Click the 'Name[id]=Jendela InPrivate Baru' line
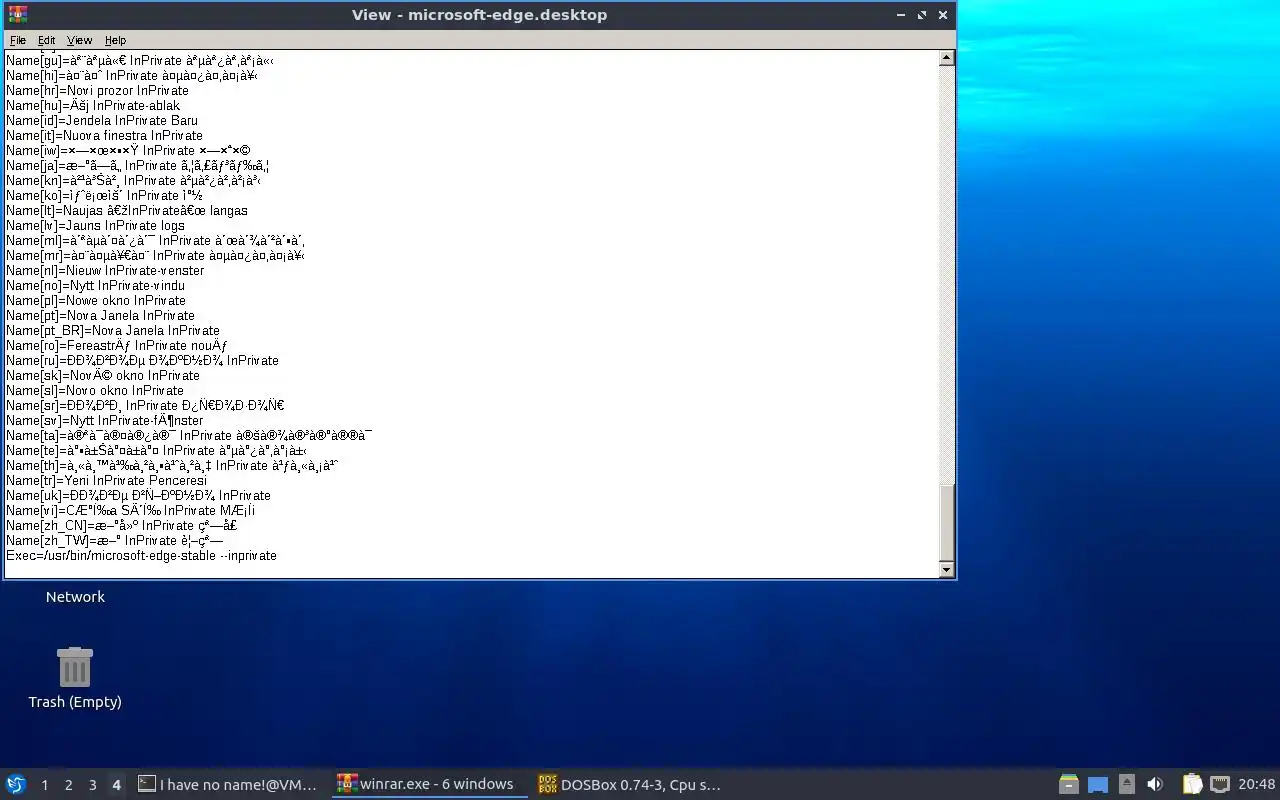 point(102,121)
